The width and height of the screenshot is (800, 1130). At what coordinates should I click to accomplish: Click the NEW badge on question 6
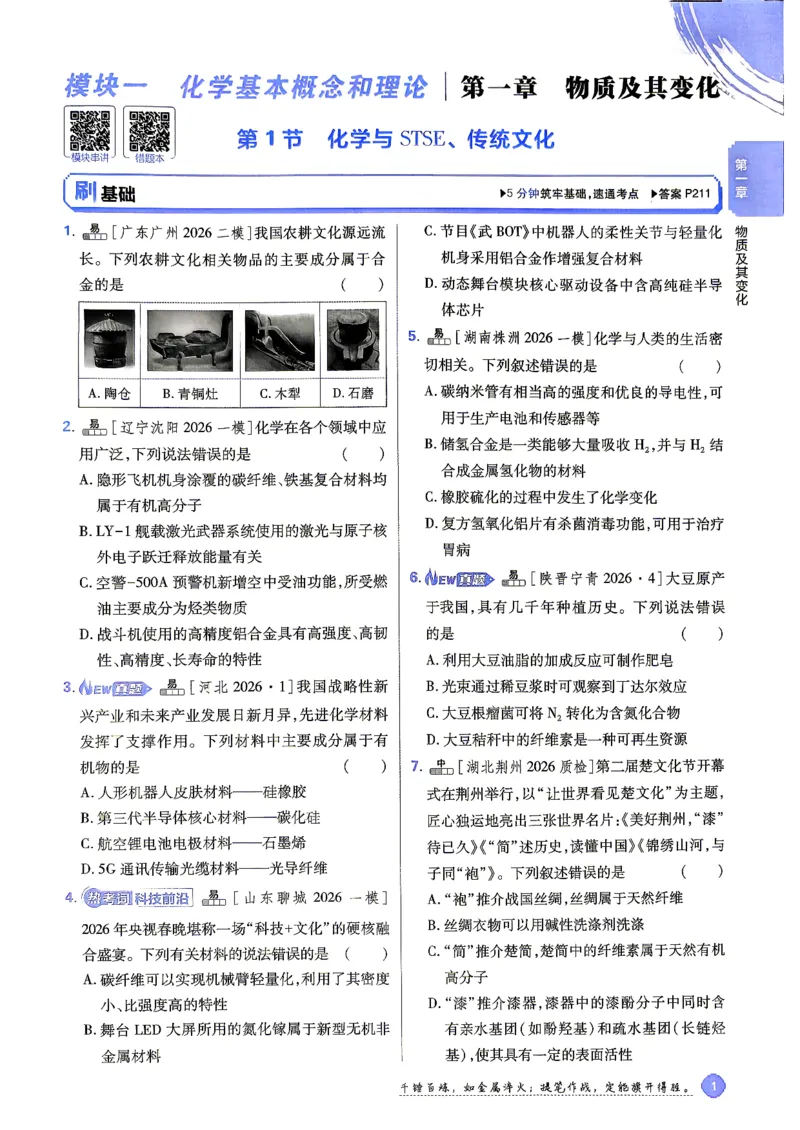click(459, 579)
